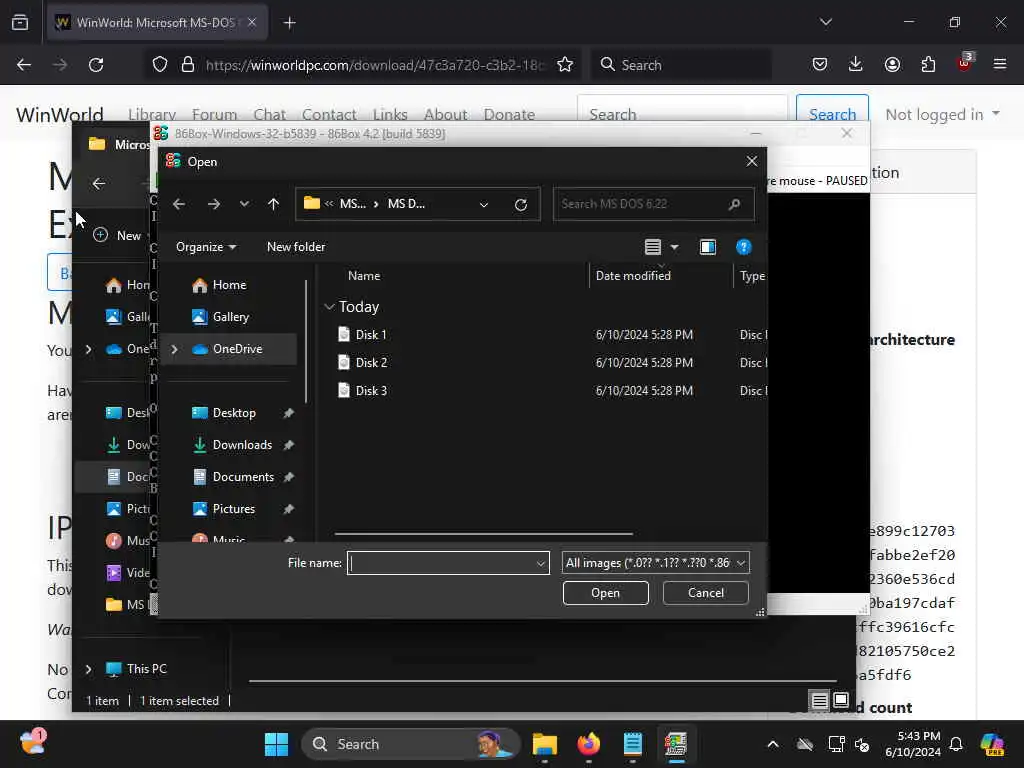
Task: Select OneDrive in the Open dialog sidebar
Action: coord(238,349)
